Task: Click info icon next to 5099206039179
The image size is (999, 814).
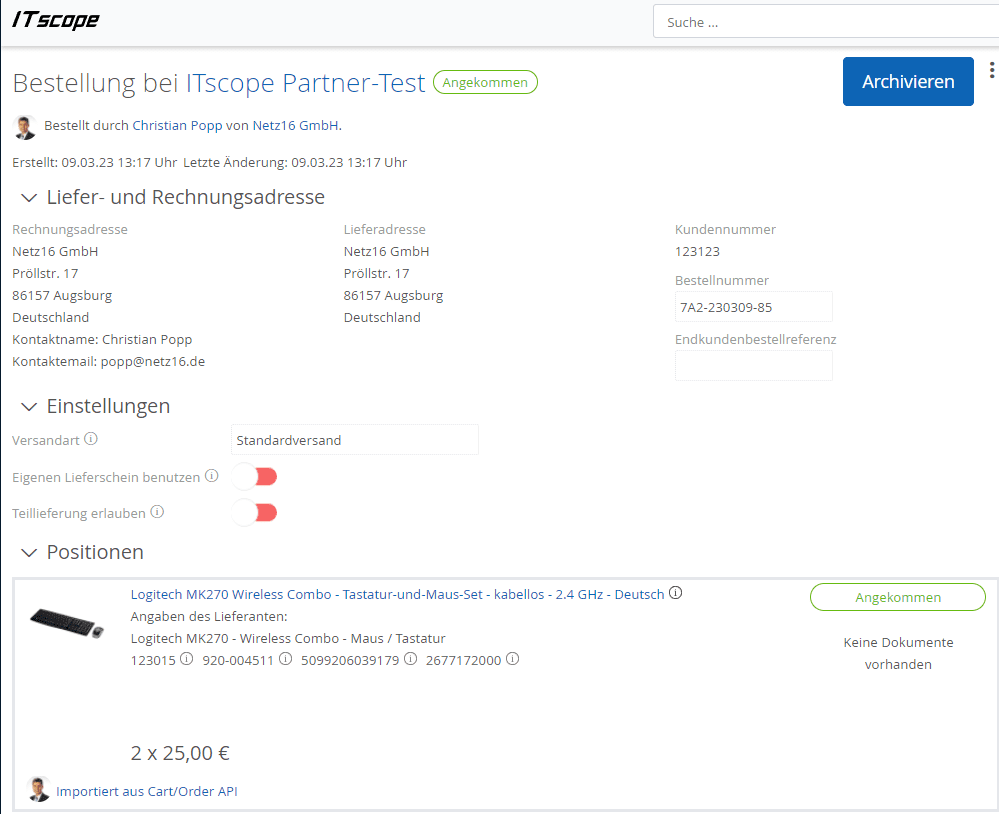Action: click(x=410, y=660)
